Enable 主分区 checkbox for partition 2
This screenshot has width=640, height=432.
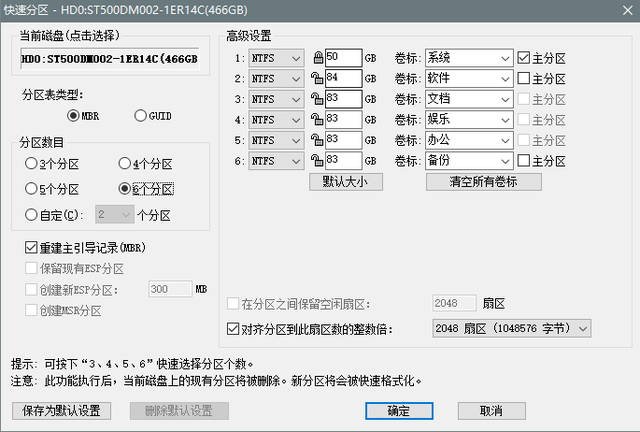tap(541, 78)
